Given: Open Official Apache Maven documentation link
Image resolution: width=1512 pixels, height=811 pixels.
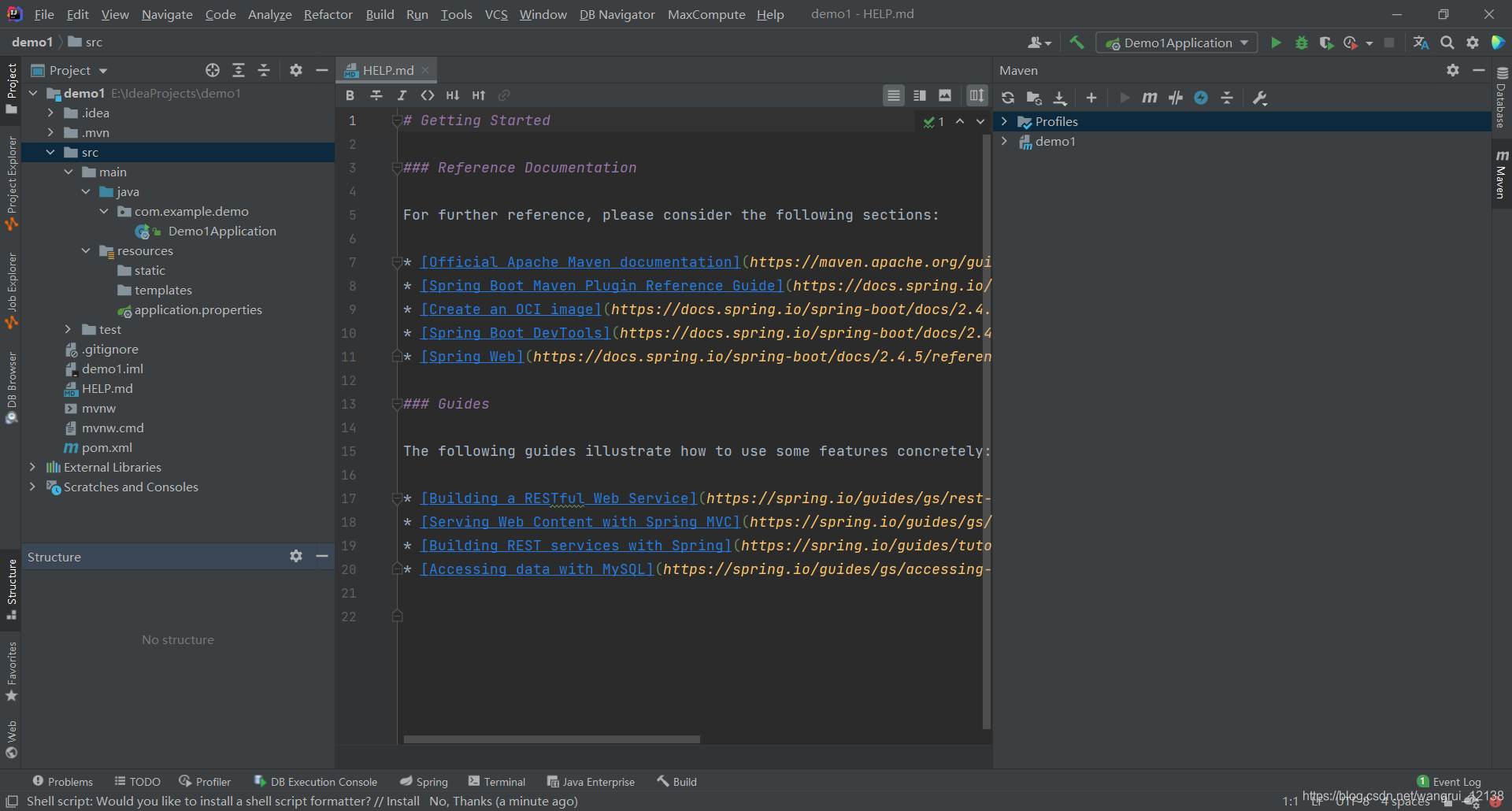Looking at the screenshot, I should coord(580,262).
